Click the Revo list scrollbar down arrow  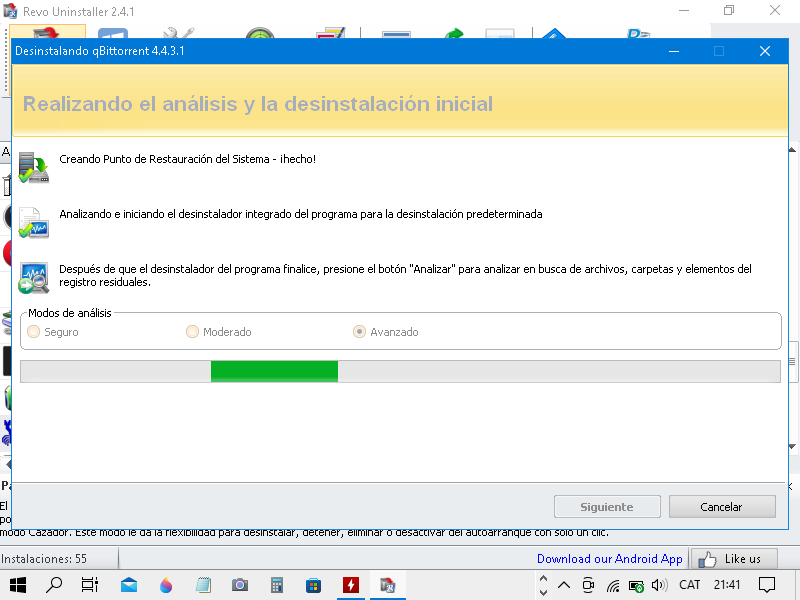[x=792, y=446]
